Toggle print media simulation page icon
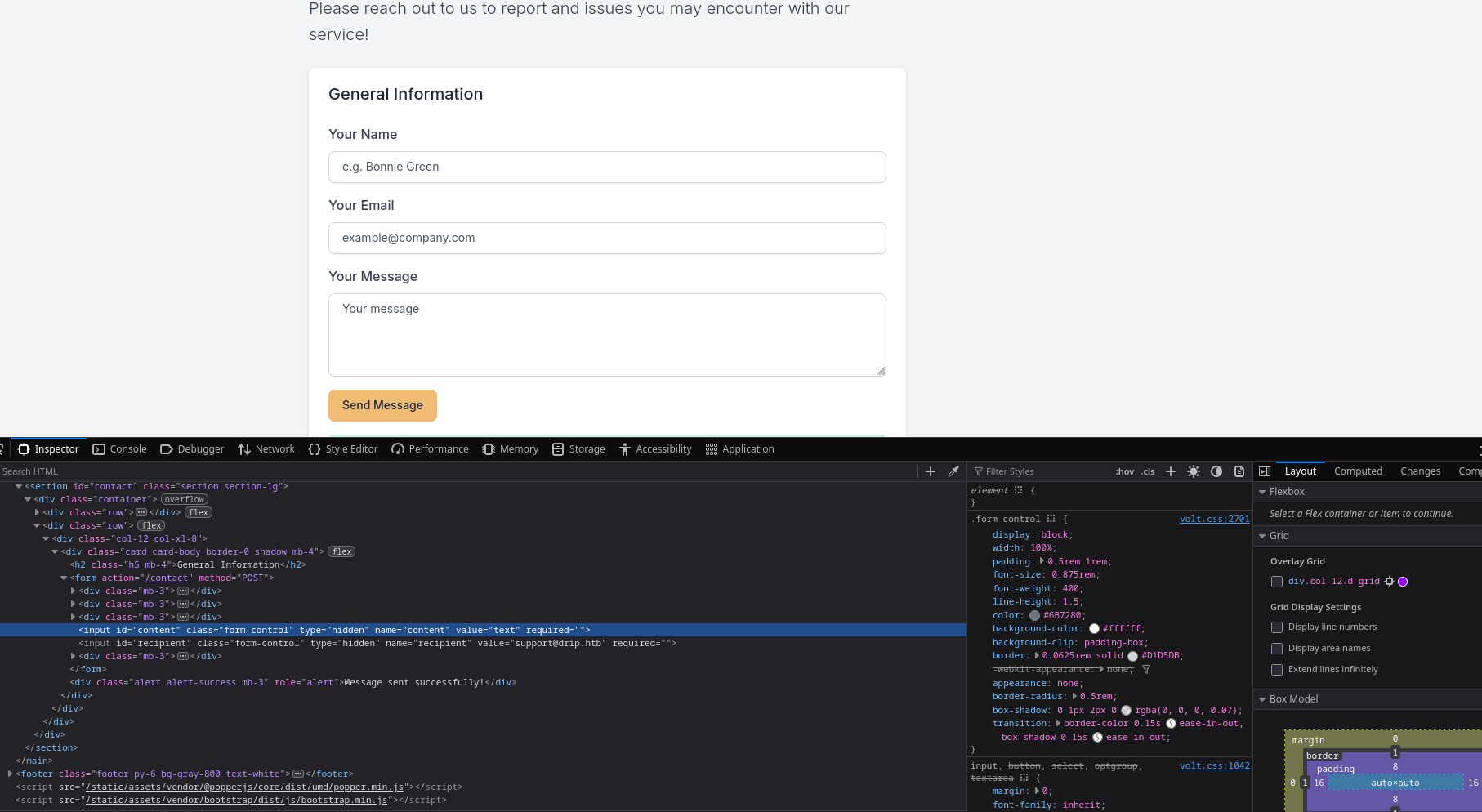 click(1239, 471)
